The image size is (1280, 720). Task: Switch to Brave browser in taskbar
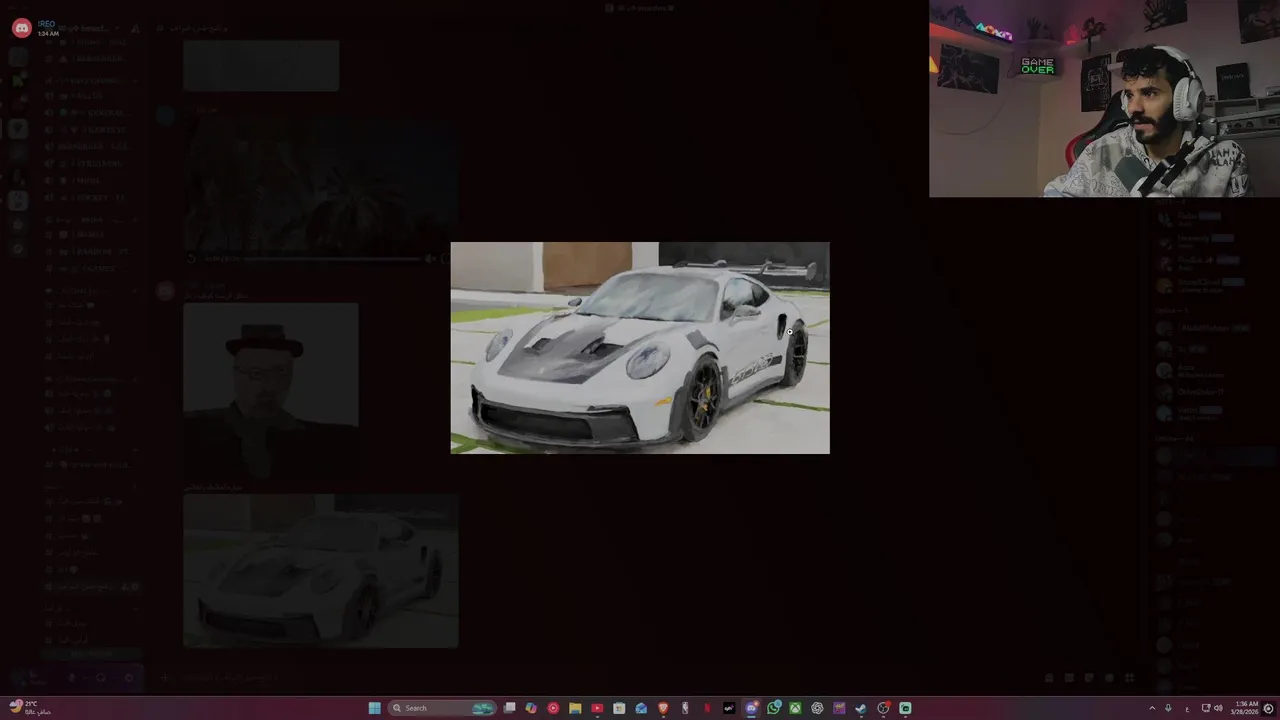pos(663,708)
